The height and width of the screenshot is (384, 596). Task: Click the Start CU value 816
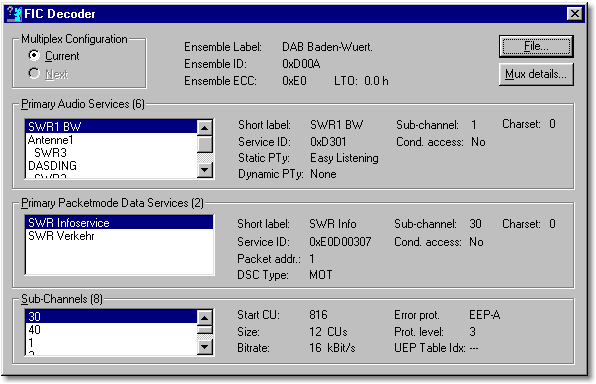point(318,315)
